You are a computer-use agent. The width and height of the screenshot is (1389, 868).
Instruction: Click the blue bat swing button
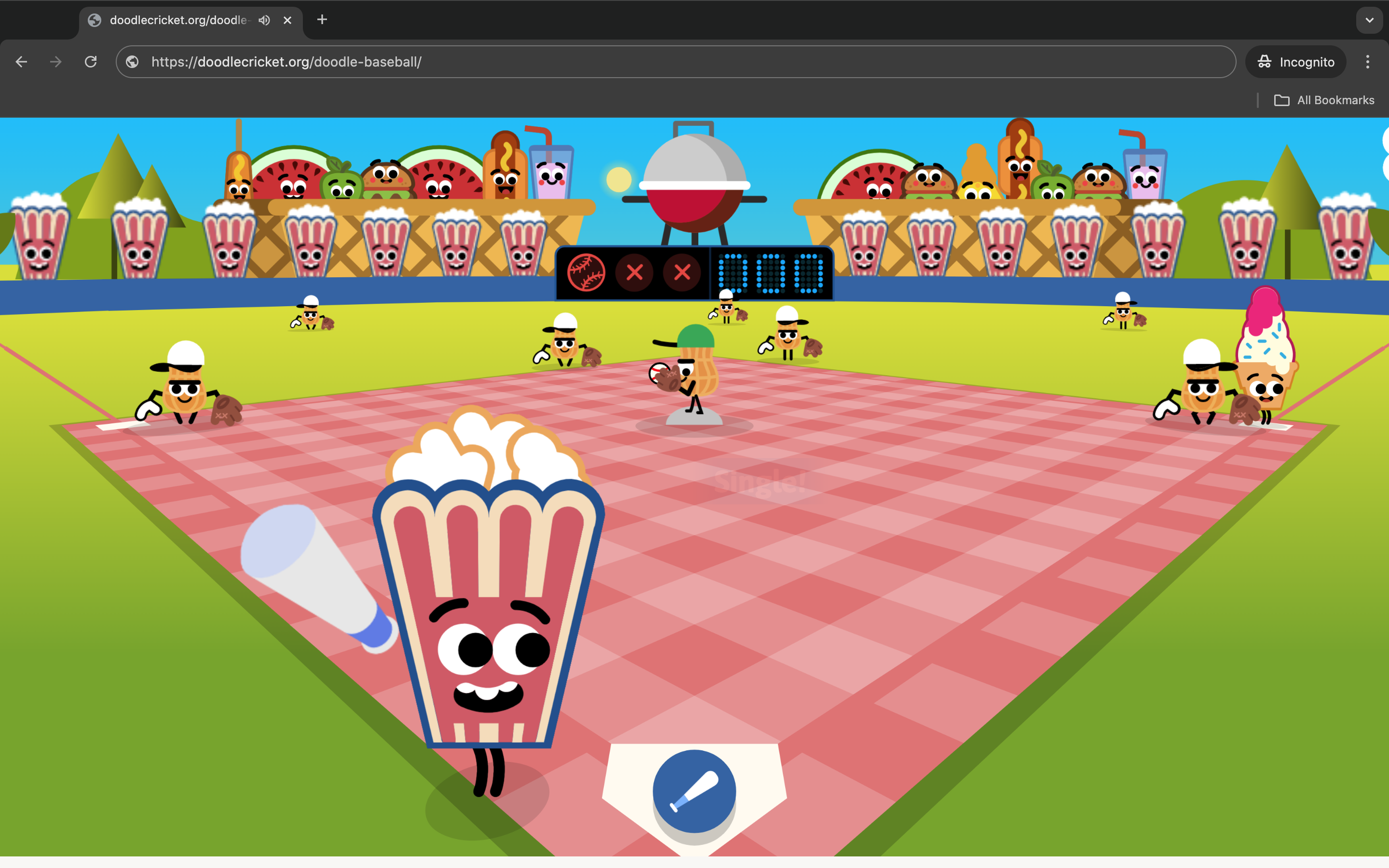694,791
